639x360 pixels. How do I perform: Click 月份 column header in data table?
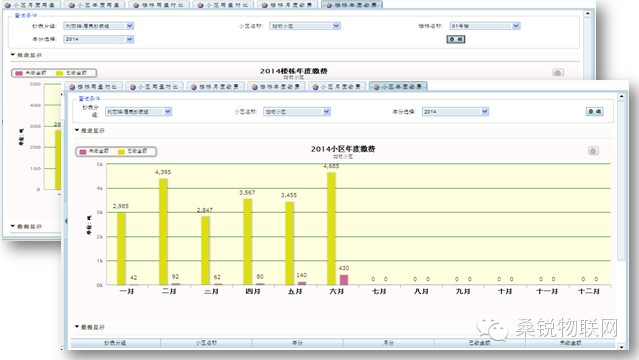(389, 343)
